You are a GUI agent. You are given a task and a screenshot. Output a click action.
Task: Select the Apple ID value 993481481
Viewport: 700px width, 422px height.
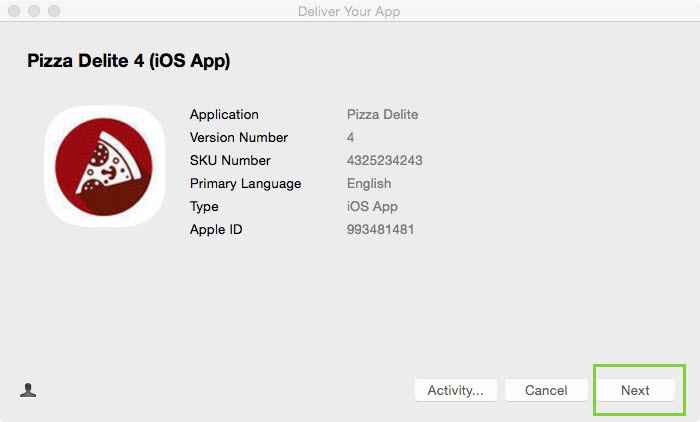380,230
